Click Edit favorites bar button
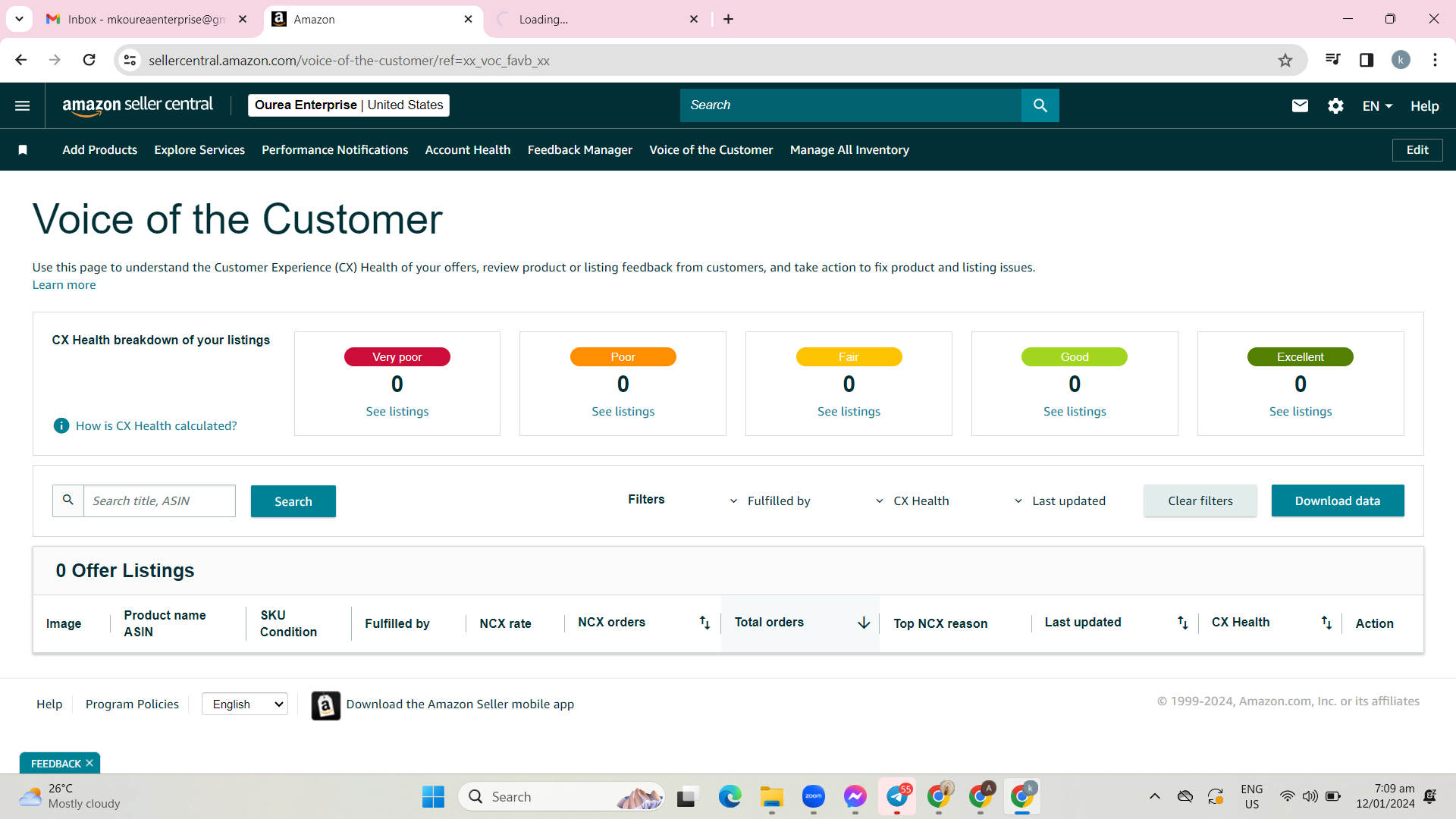1456x819 pixels. pos(1417,150)
